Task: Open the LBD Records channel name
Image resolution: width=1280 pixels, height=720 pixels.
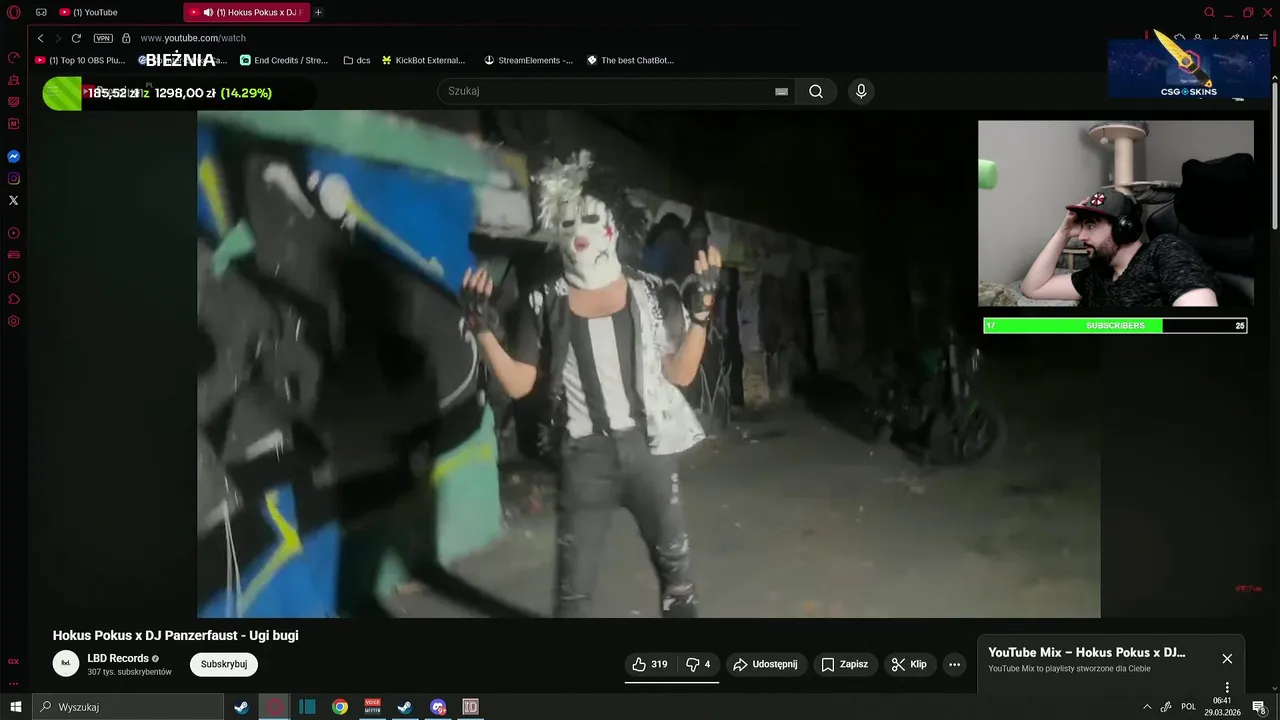Action: pyautogui.click(x=118, y=658)
